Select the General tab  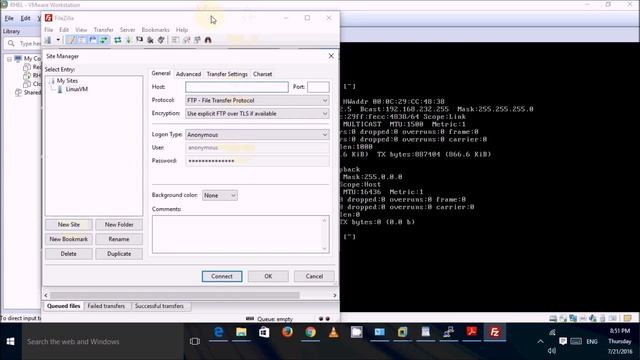161,73
